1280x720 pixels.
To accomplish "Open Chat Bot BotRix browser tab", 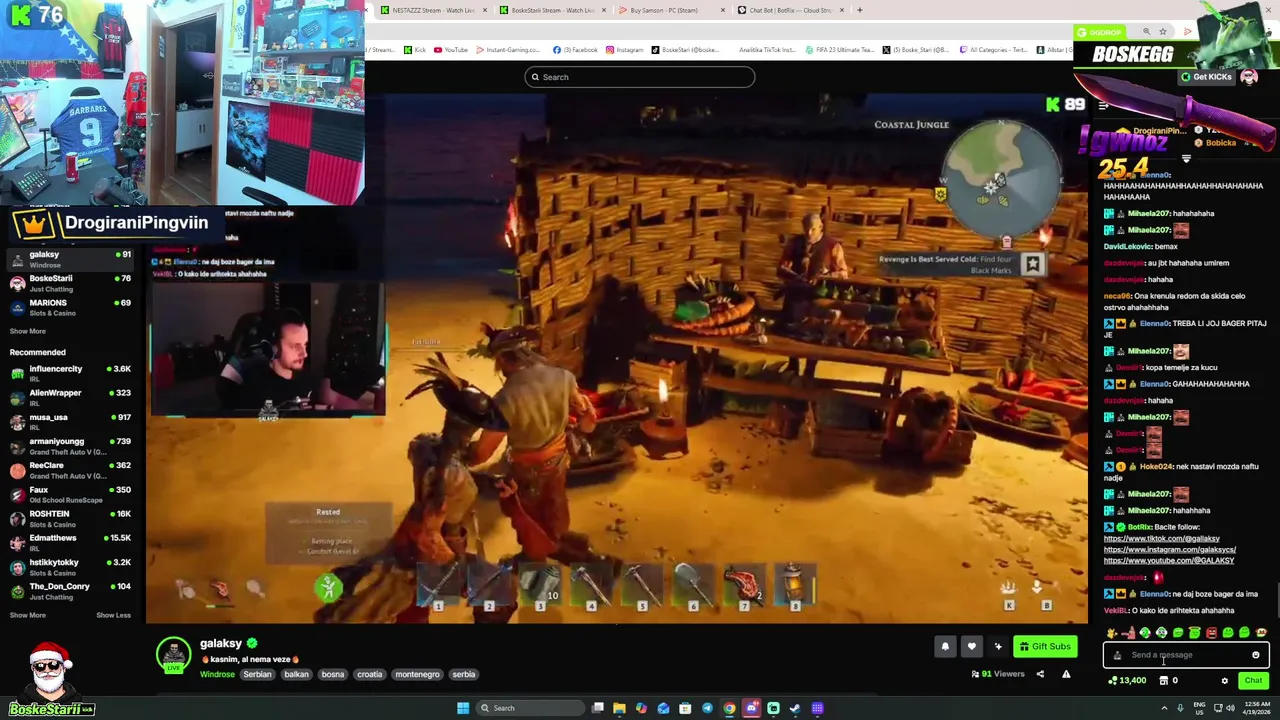I will coord(790,10).
